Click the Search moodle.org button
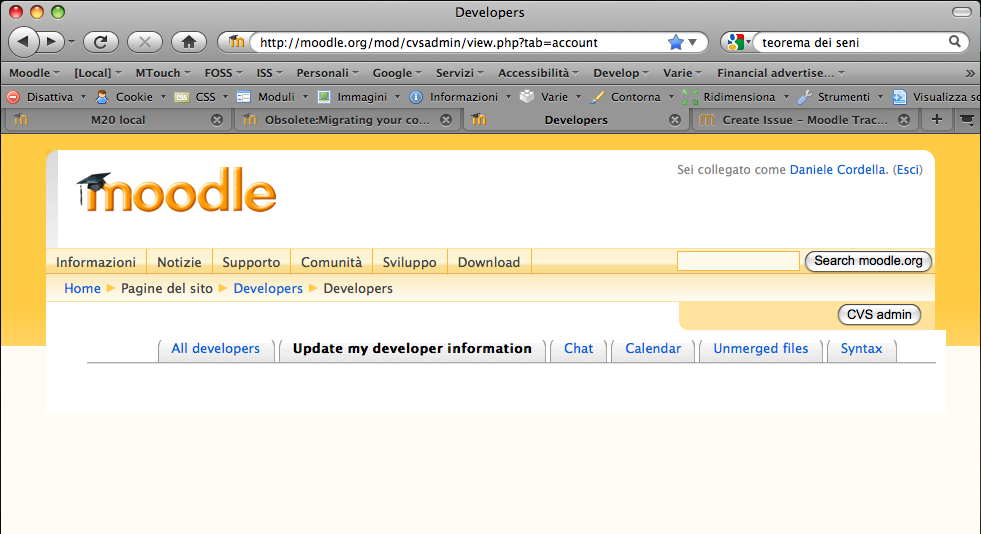The width and height of the screenshot is (981, 534). point(868,261)
